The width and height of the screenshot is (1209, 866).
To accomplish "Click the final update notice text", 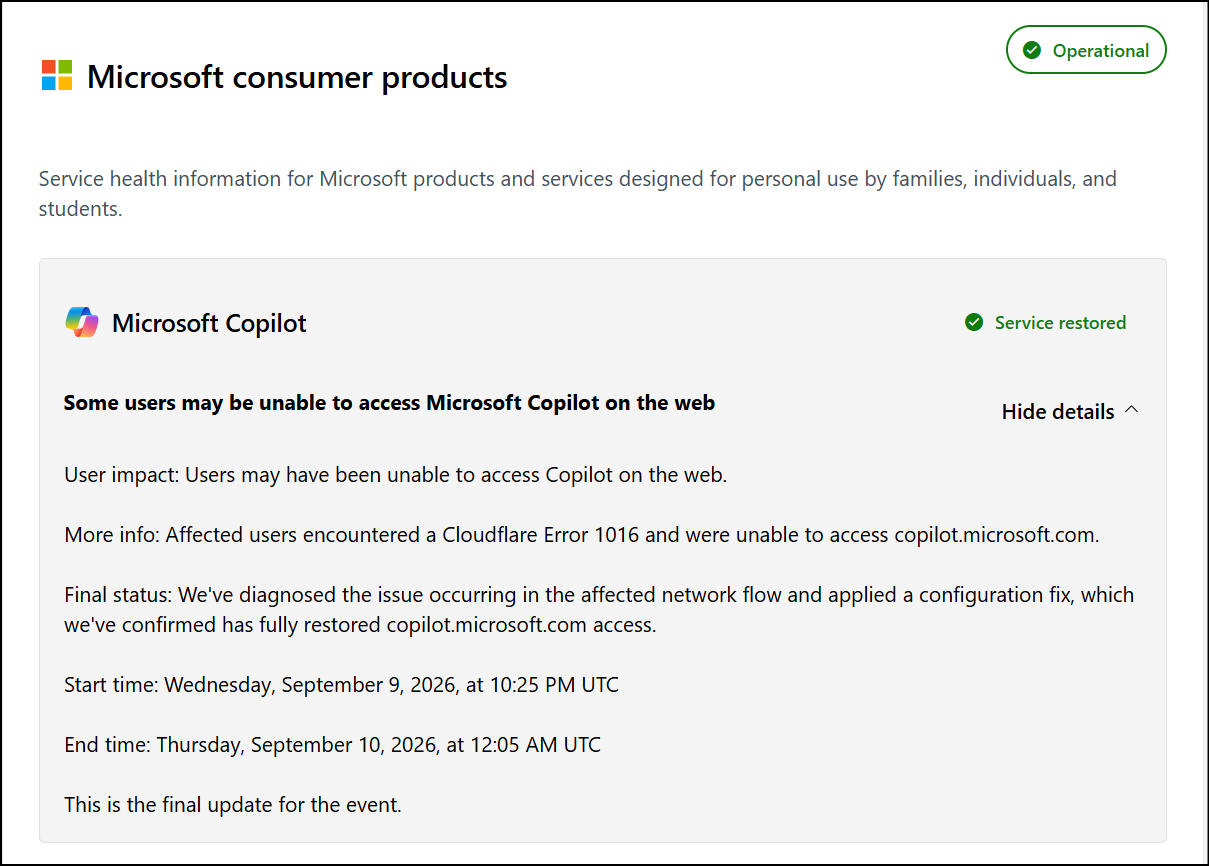I will click(233, 804).
